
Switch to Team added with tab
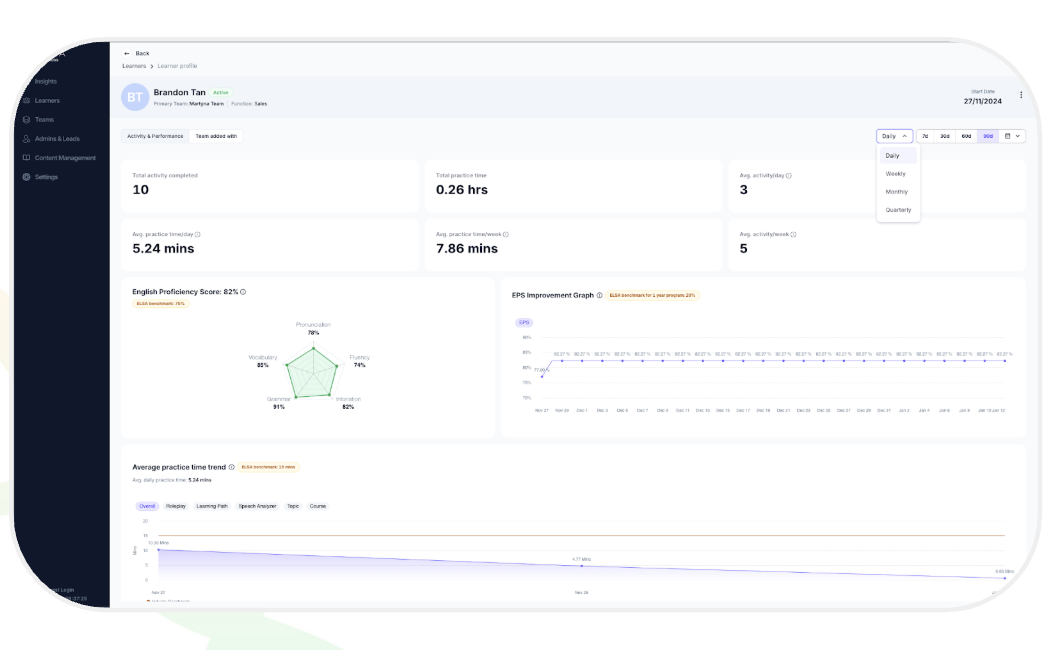click(216, 136)
